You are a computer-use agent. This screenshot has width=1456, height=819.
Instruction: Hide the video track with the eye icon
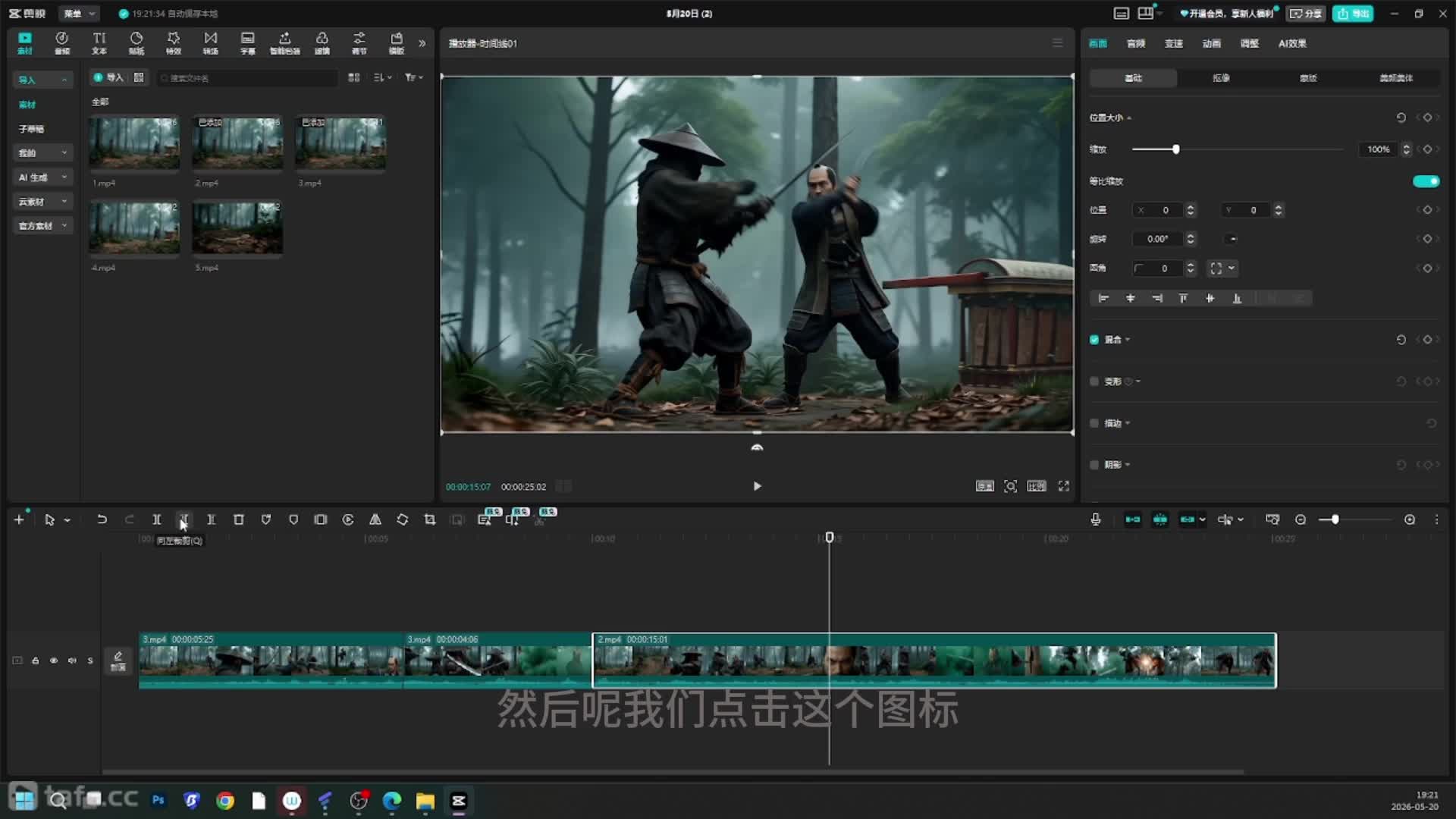[54, 661]
